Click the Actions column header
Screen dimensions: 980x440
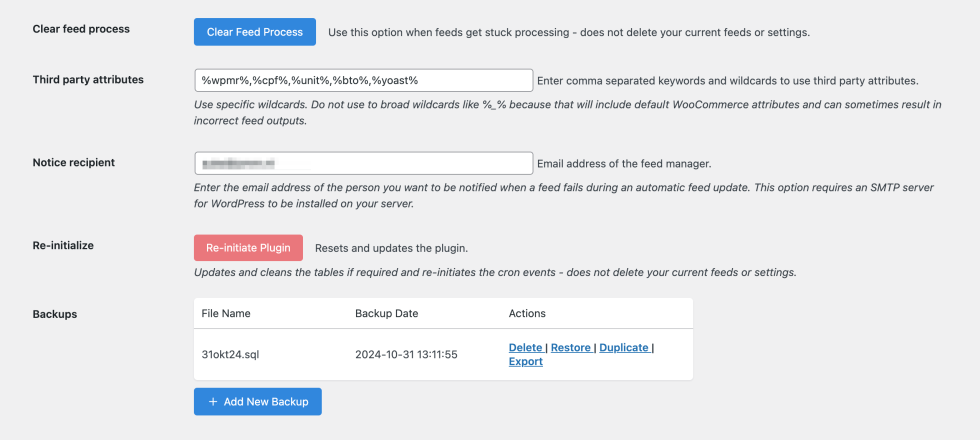tap(527, 314)
